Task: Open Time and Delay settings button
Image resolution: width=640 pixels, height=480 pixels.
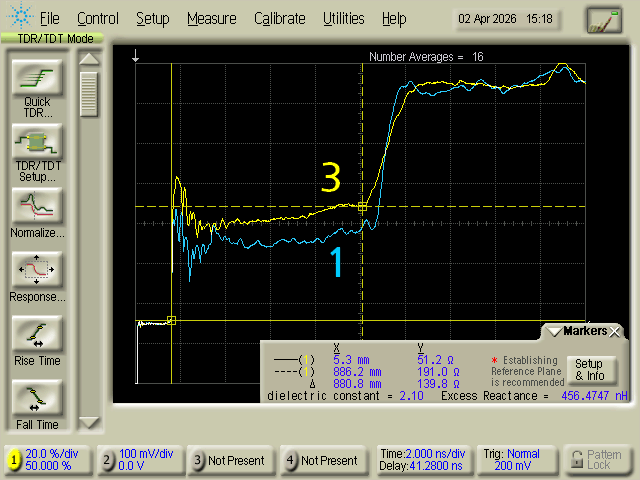Action: pos(421,460)
